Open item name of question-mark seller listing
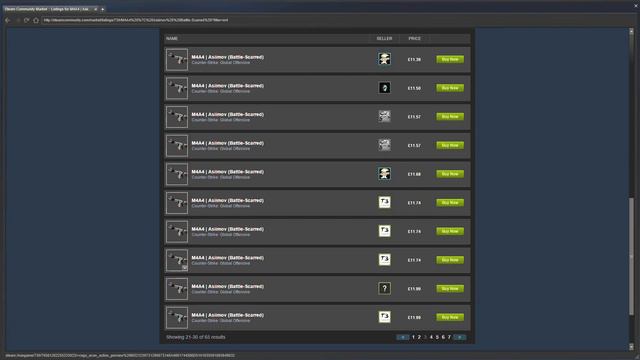This screenshot has width=640, height=360. pyautogui.click(x=227, y=287)
